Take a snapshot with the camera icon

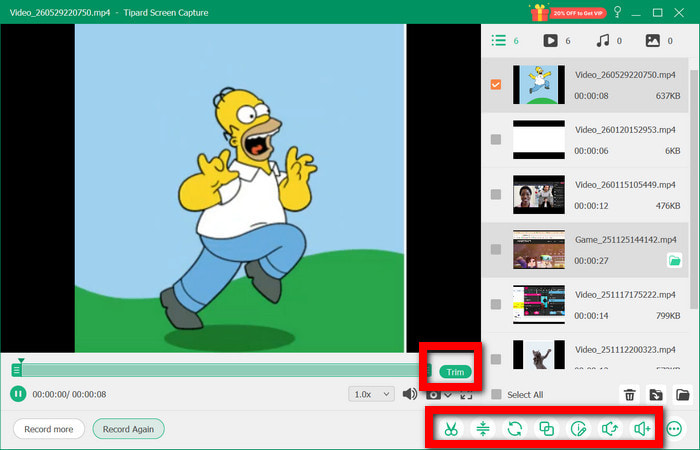click(433, 395)
